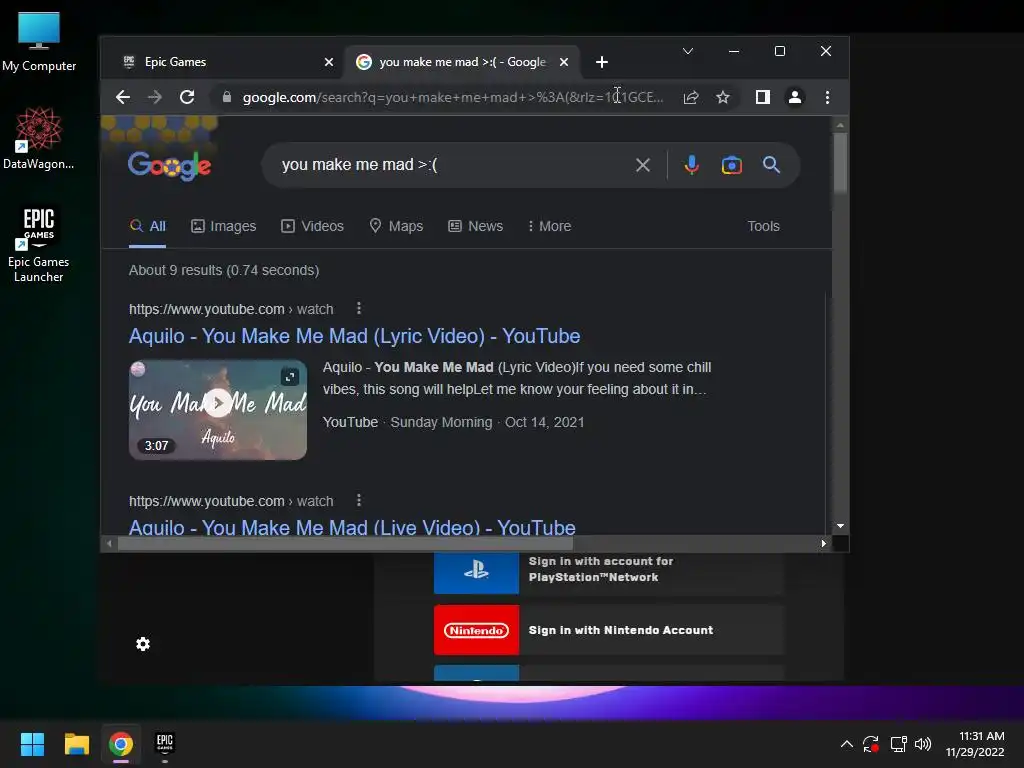Open the volume speaker tray icon
The width and height of the screenshot is (1024, 768).
pos(923,744)
